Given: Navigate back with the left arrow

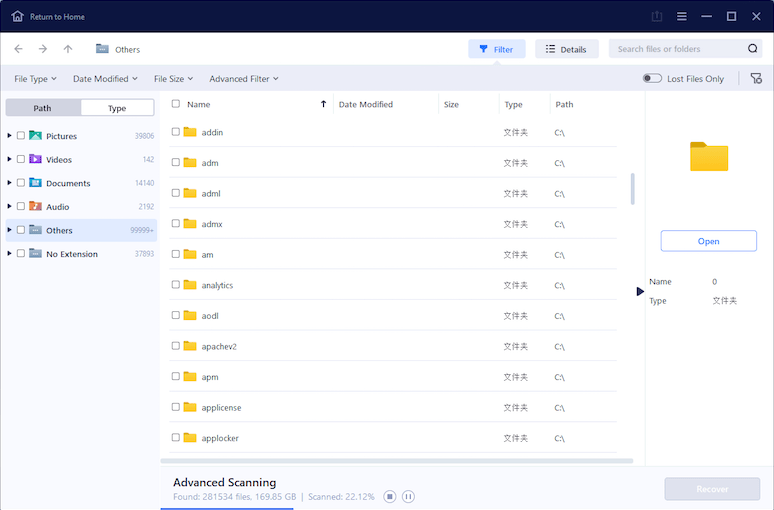Looking at the screenshot, I should click(x=18, y=49).
